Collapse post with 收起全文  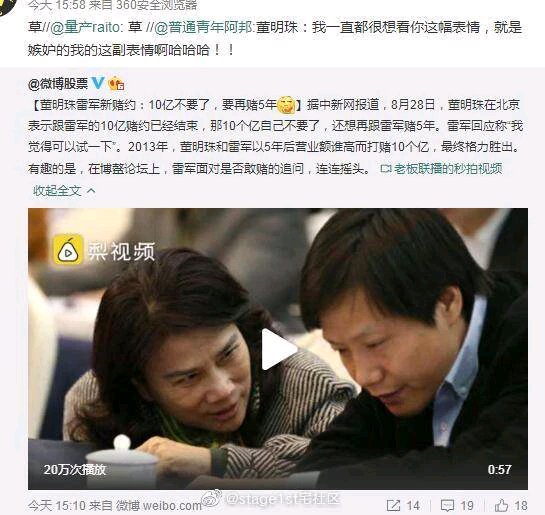point(57,190)
